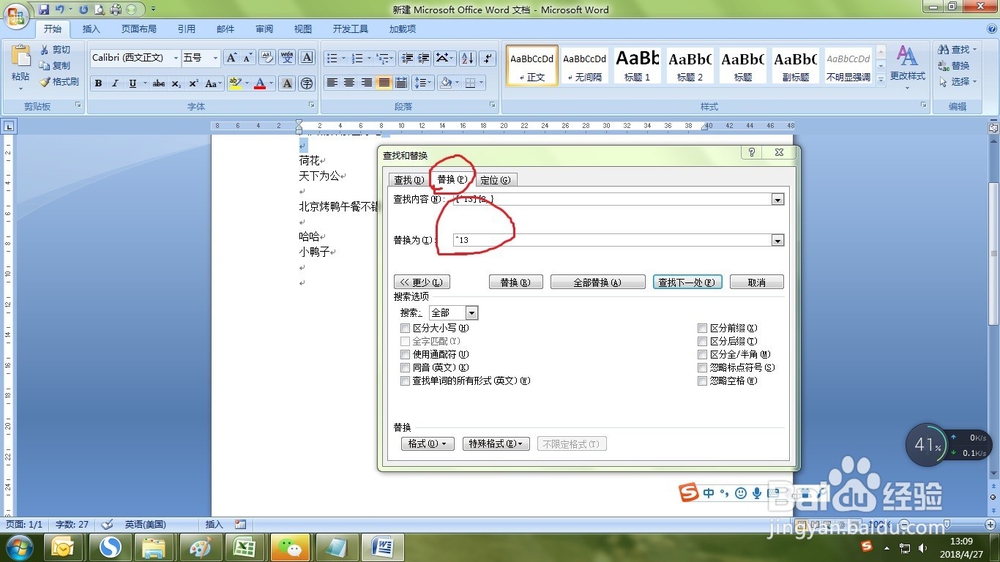Click the Save icon in quick access toolbar
The height and width of the screenshot is (562, 1000).
tap(43, 10)
